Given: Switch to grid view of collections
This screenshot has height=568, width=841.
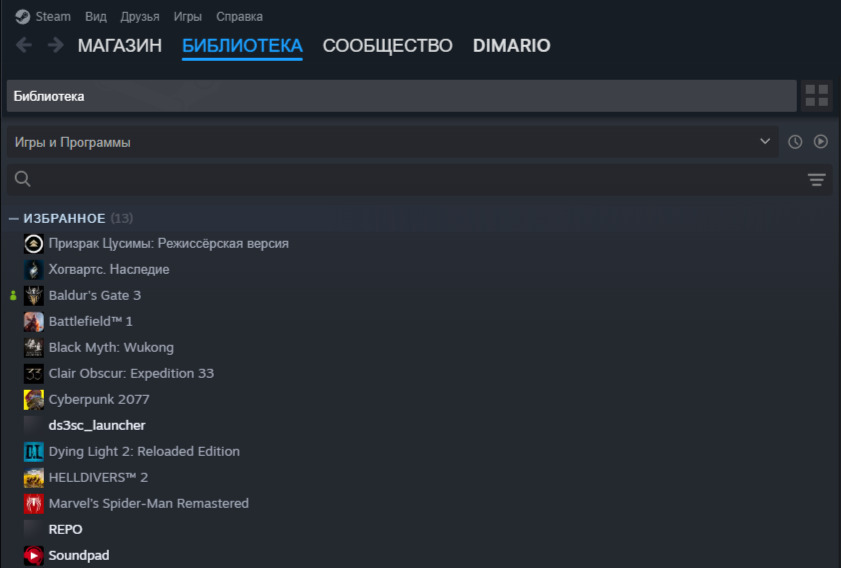Looking at the screenshot, I should click(817, 96).
